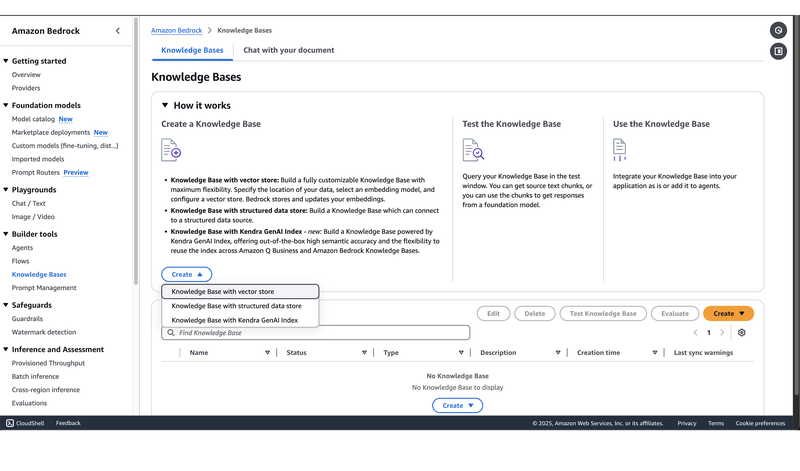Image resolution: width=800 pixels, height=471 pixels.
Task: Click the top-right circular help icon
Action: [778, 30]
